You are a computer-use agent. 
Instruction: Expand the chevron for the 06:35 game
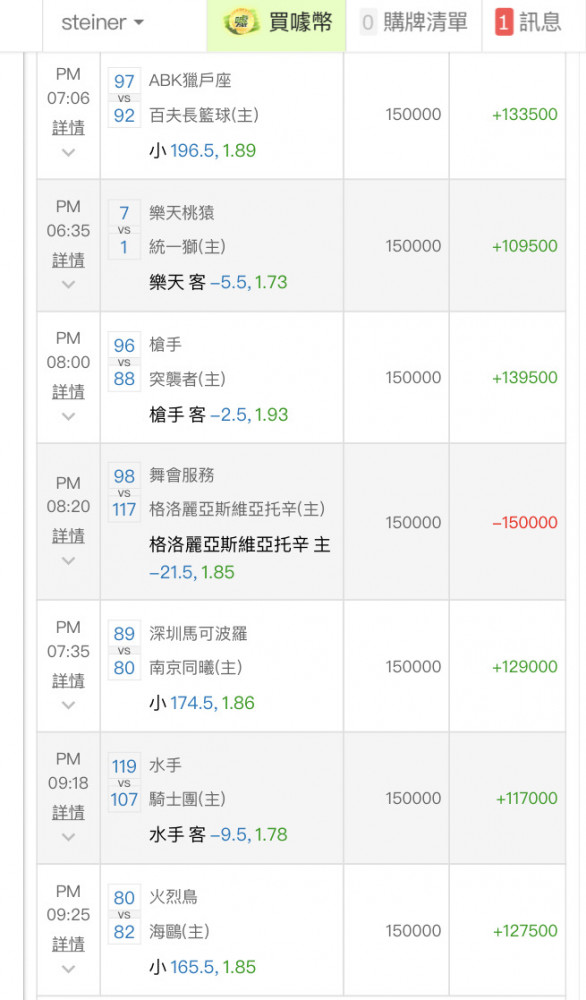68,284
